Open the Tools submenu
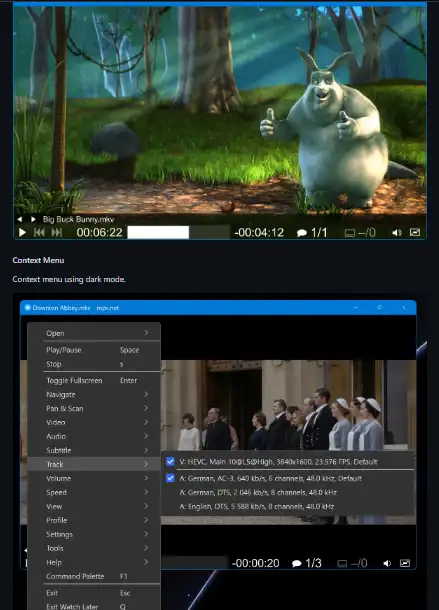 tap(94, 548)
